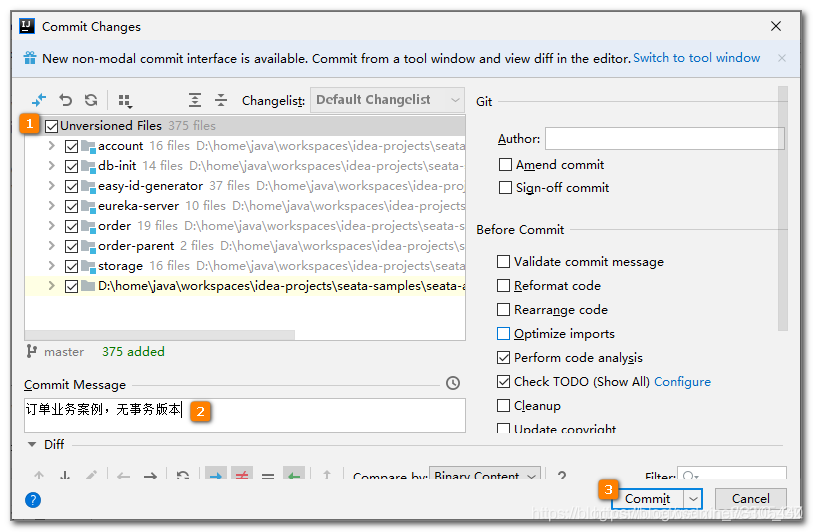
Task: Click the master branch icon
Action: point(32,352)
